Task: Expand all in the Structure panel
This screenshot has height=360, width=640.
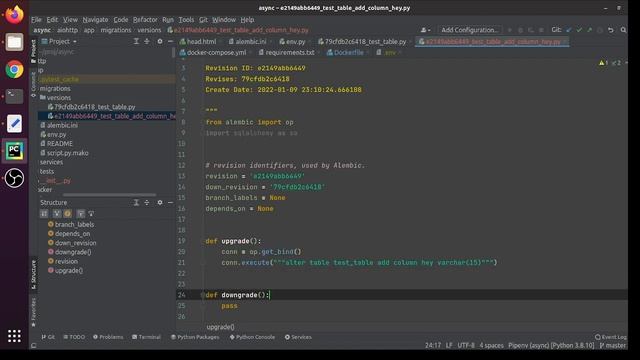Action: click(136, 202)
